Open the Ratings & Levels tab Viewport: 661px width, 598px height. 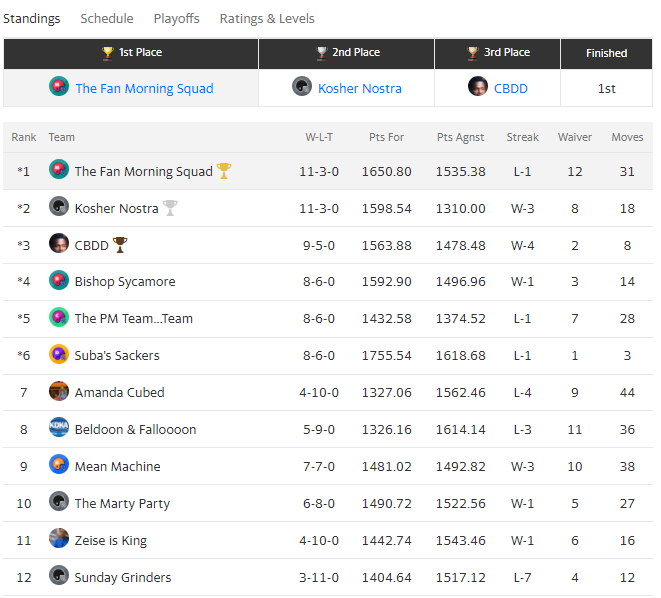coord(266,18)
